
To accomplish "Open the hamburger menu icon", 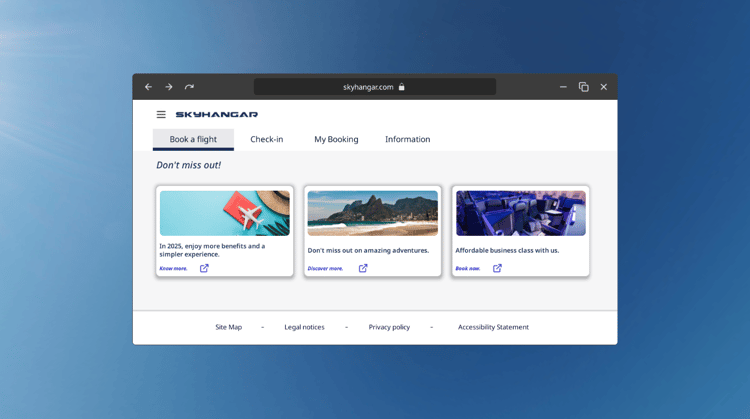I will (x=161, y=114).
